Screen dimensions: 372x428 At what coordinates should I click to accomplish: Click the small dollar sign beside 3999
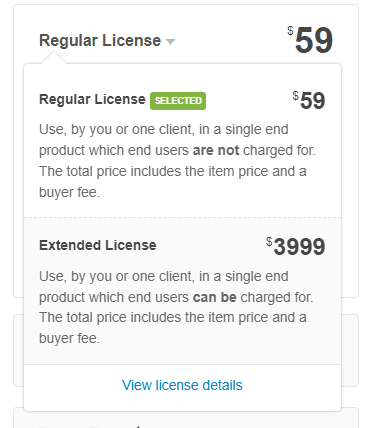click(x=269, y=241)
